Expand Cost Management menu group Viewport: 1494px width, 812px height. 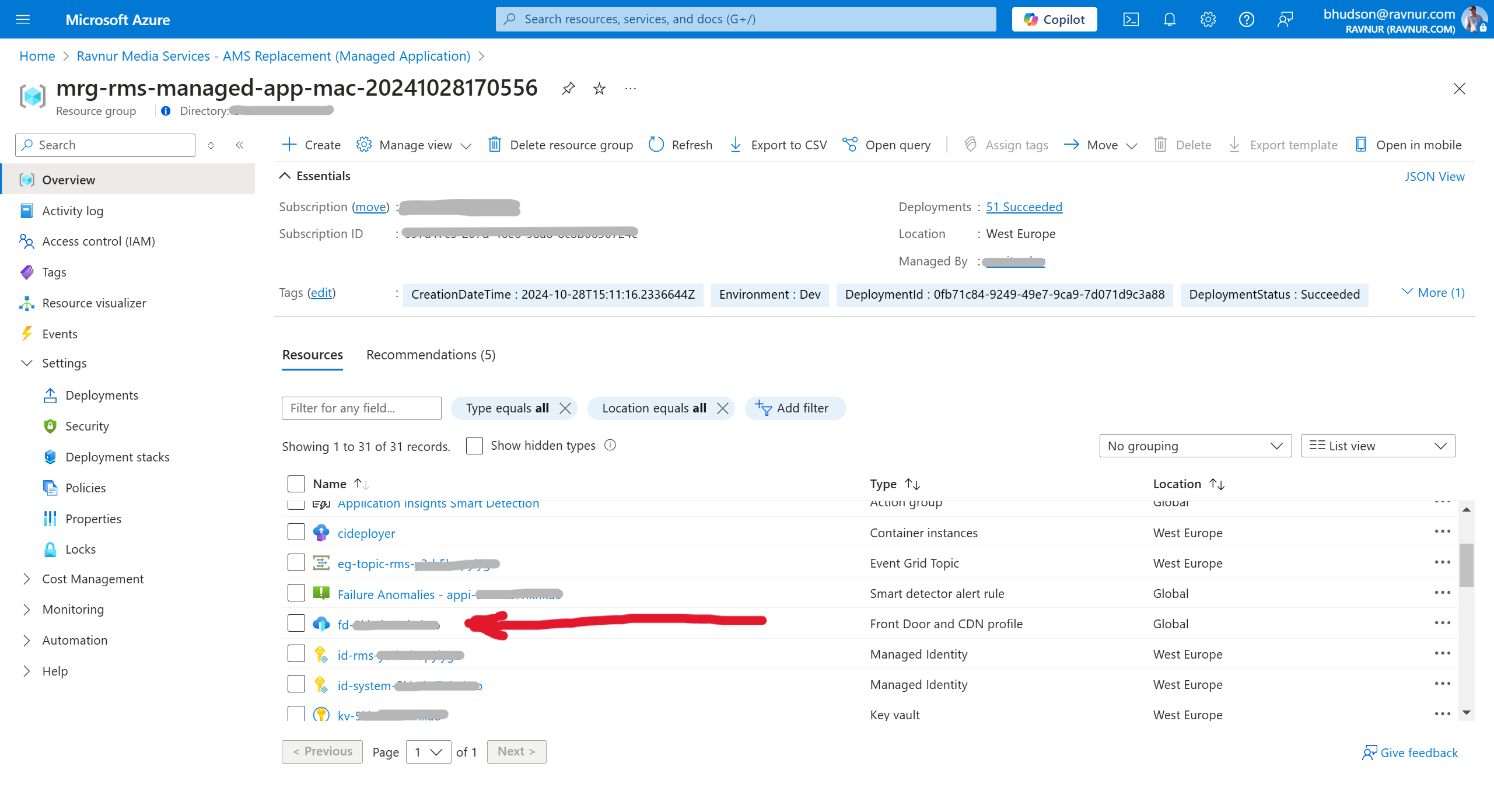tap(27, 579)
